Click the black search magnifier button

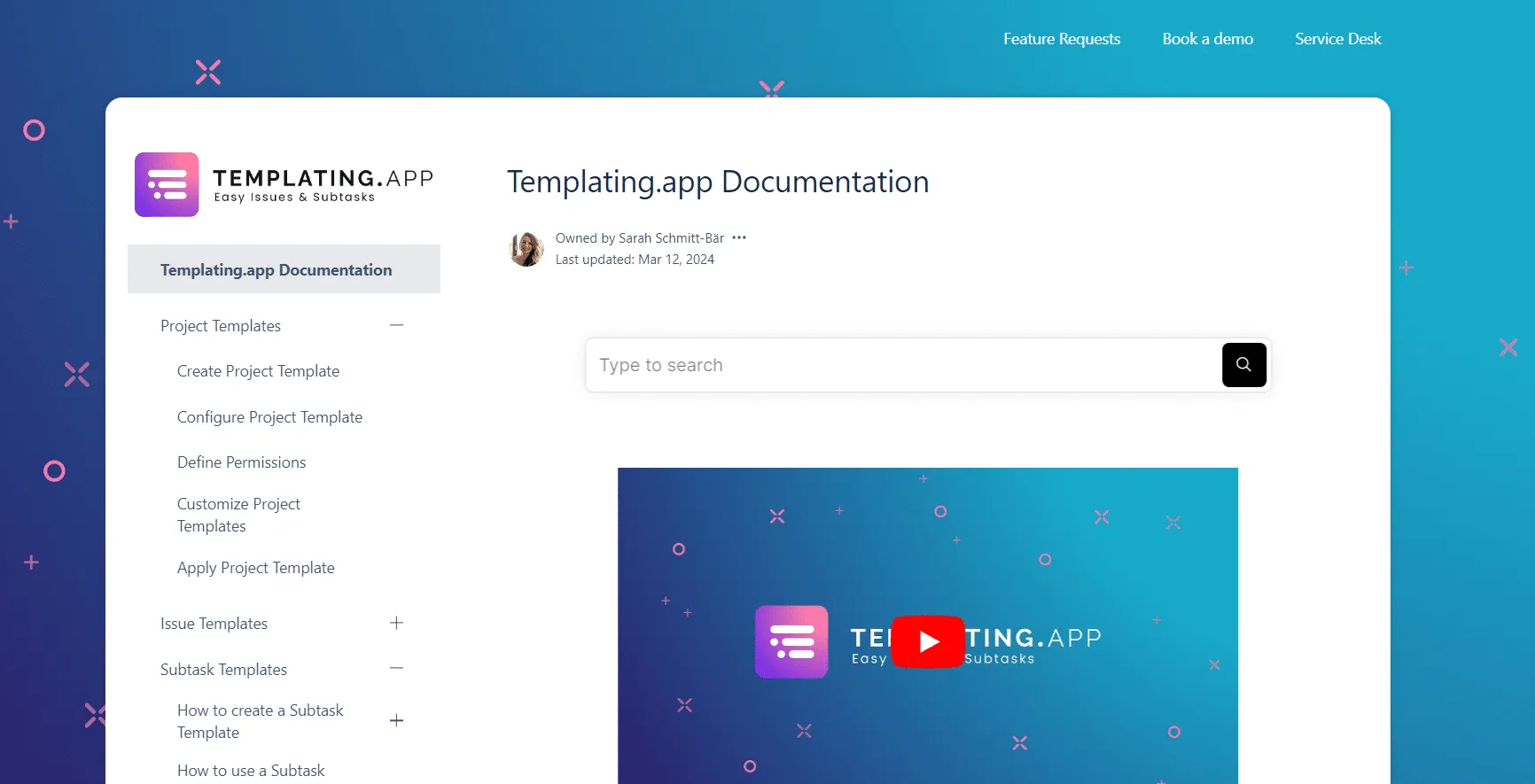point(1243,365)
